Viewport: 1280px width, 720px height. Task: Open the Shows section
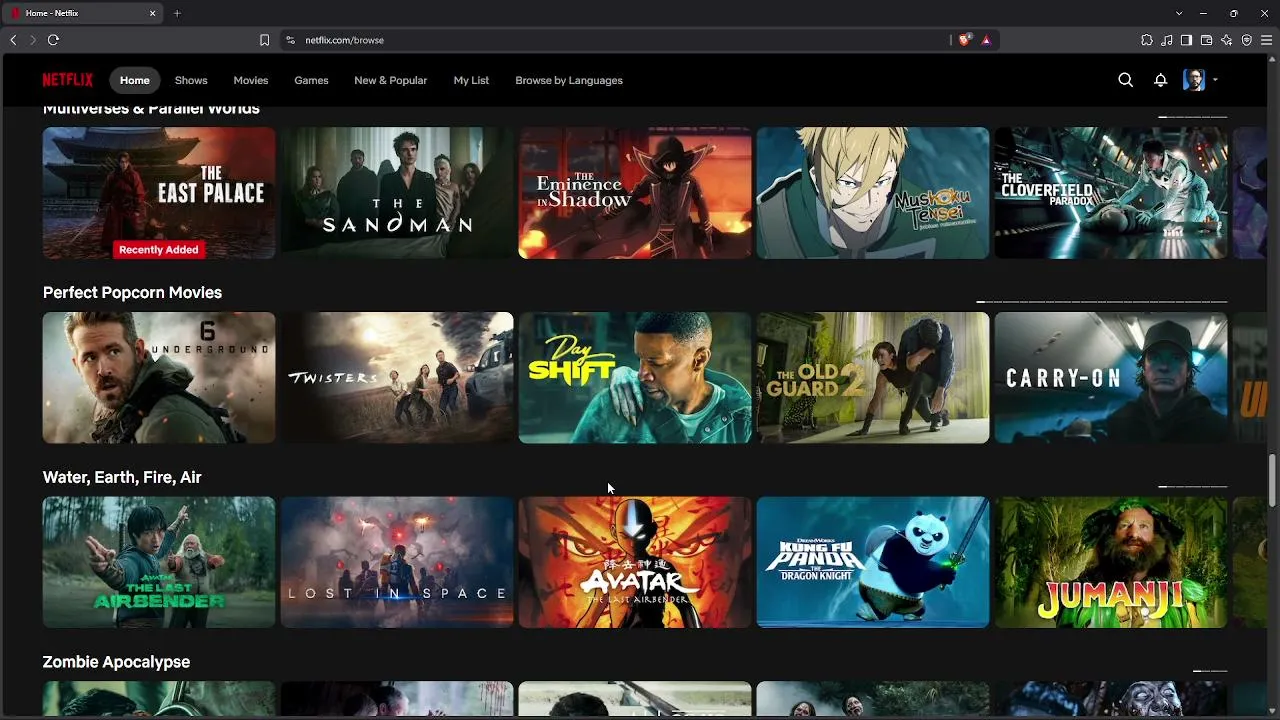coord(191,80)
